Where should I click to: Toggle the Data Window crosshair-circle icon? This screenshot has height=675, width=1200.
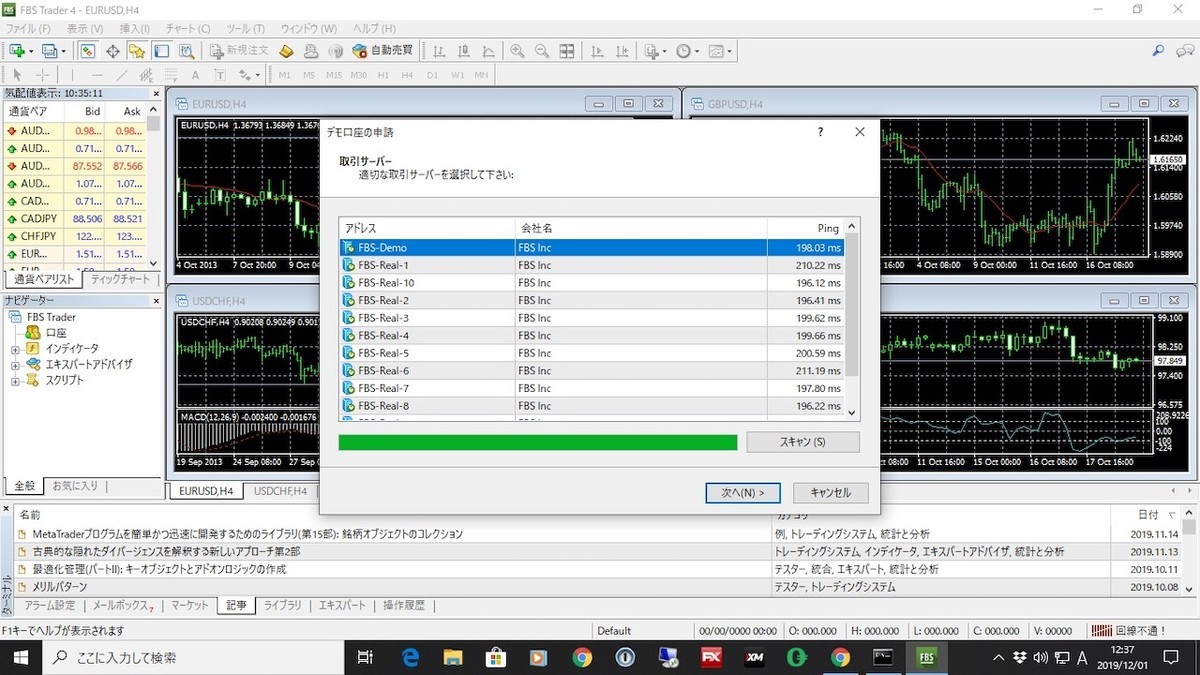113,50
